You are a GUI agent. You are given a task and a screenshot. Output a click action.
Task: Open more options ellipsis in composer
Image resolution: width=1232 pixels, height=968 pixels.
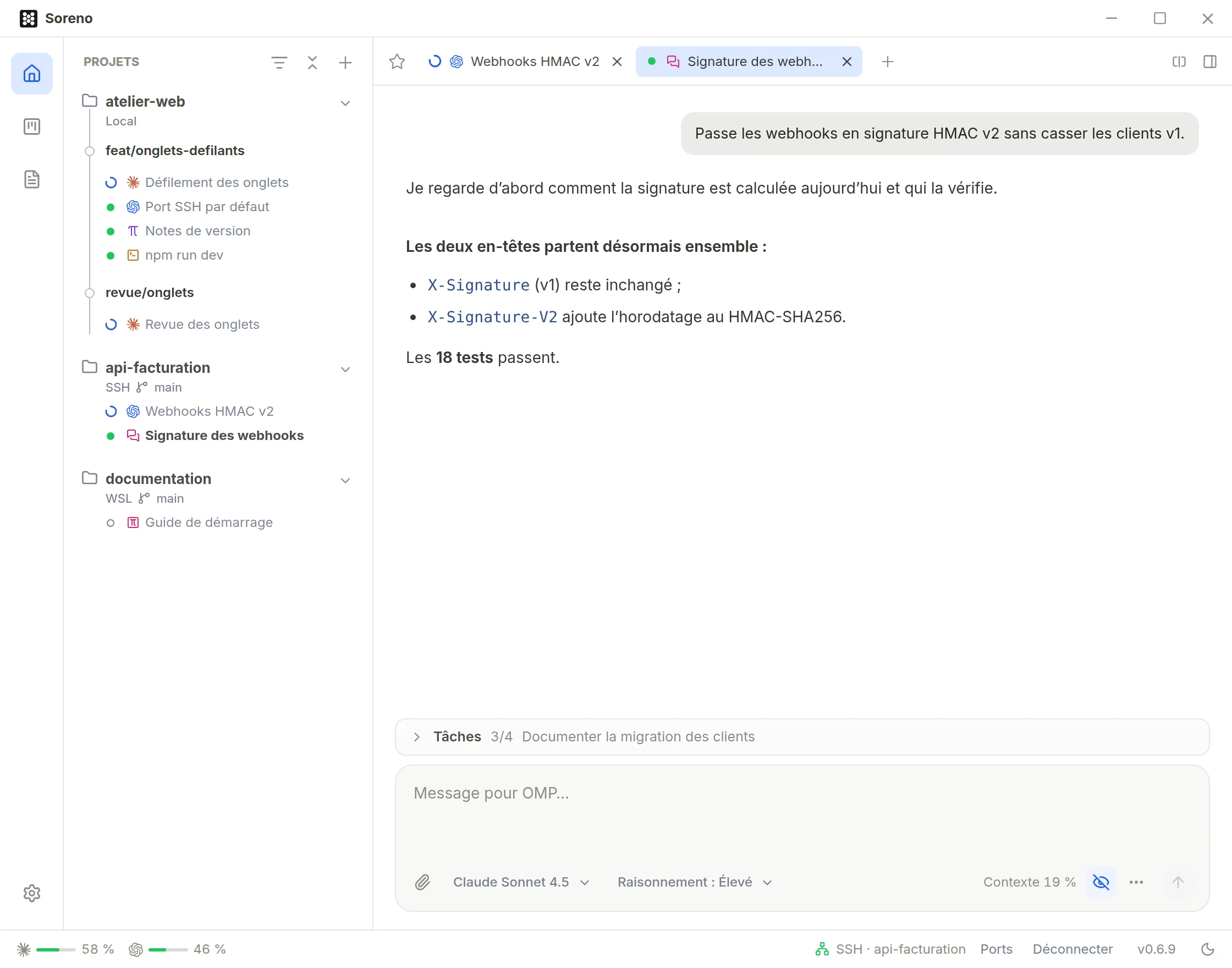click(1136, 882)
